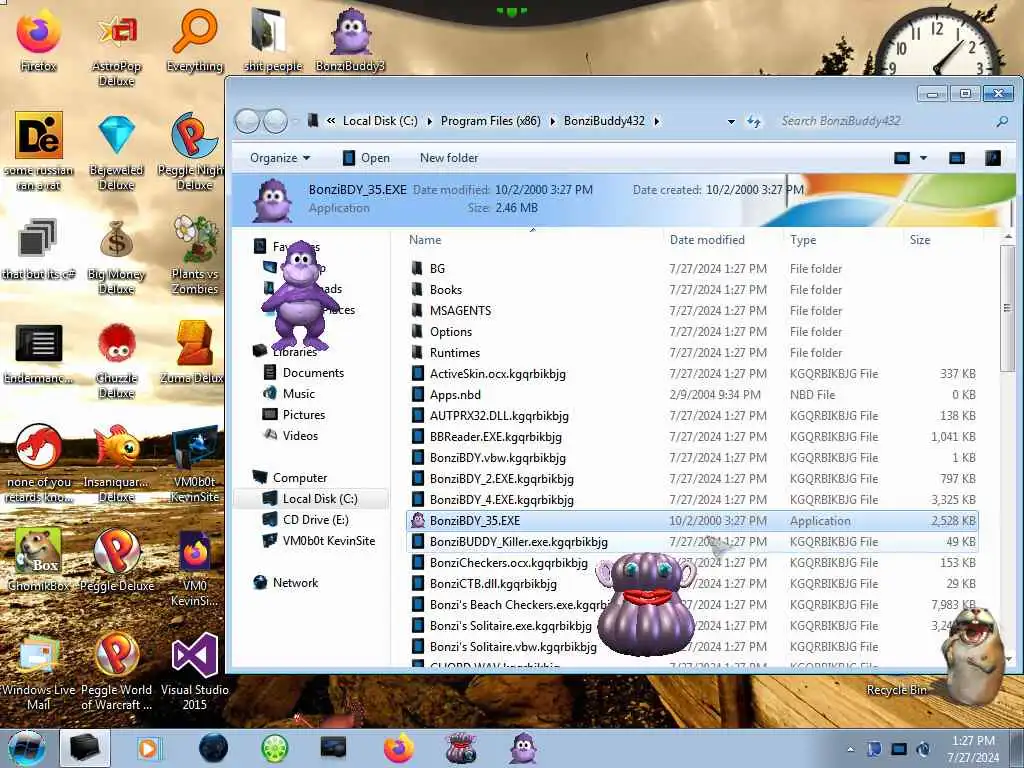Viewport: 1024px width, 768px height.
Task: Click the taskbar clock showing 1:27 PM
Action: pos(973,749)
